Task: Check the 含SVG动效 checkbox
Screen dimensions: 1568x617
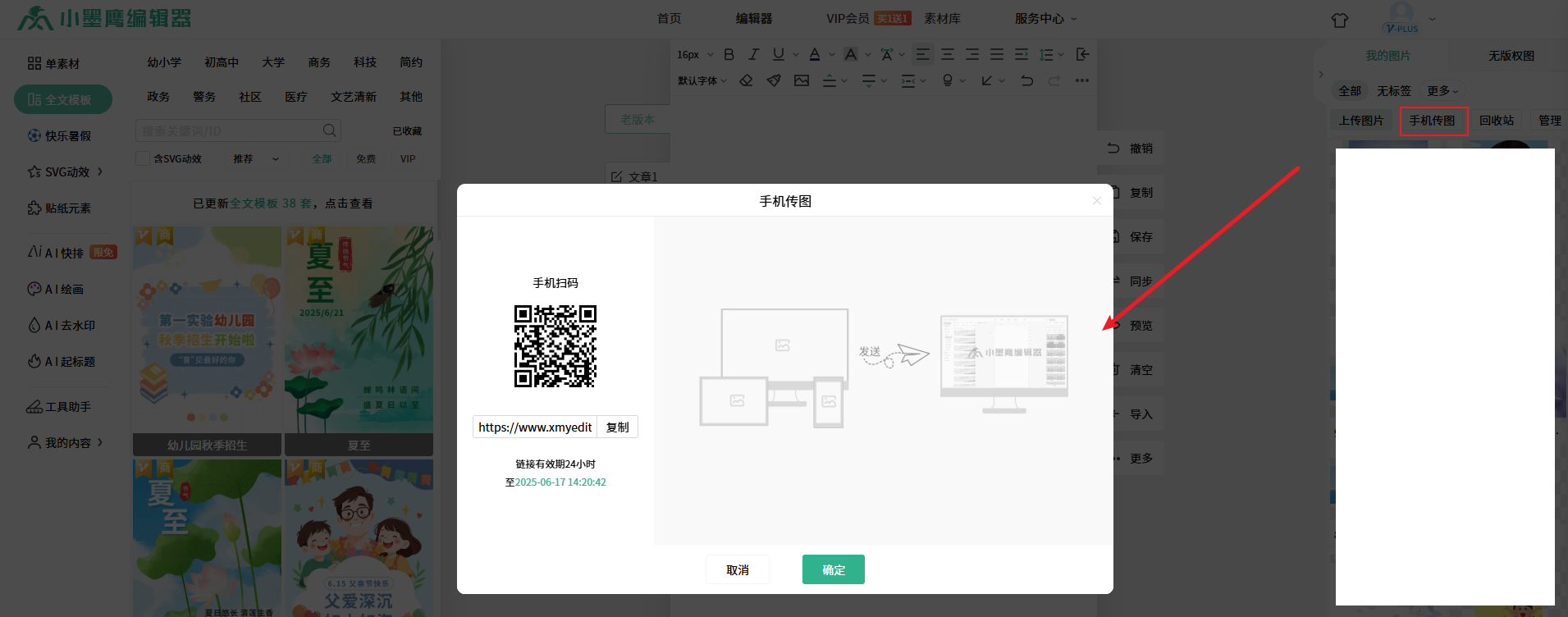Action: pyautogui.click(x=143, y=158)
